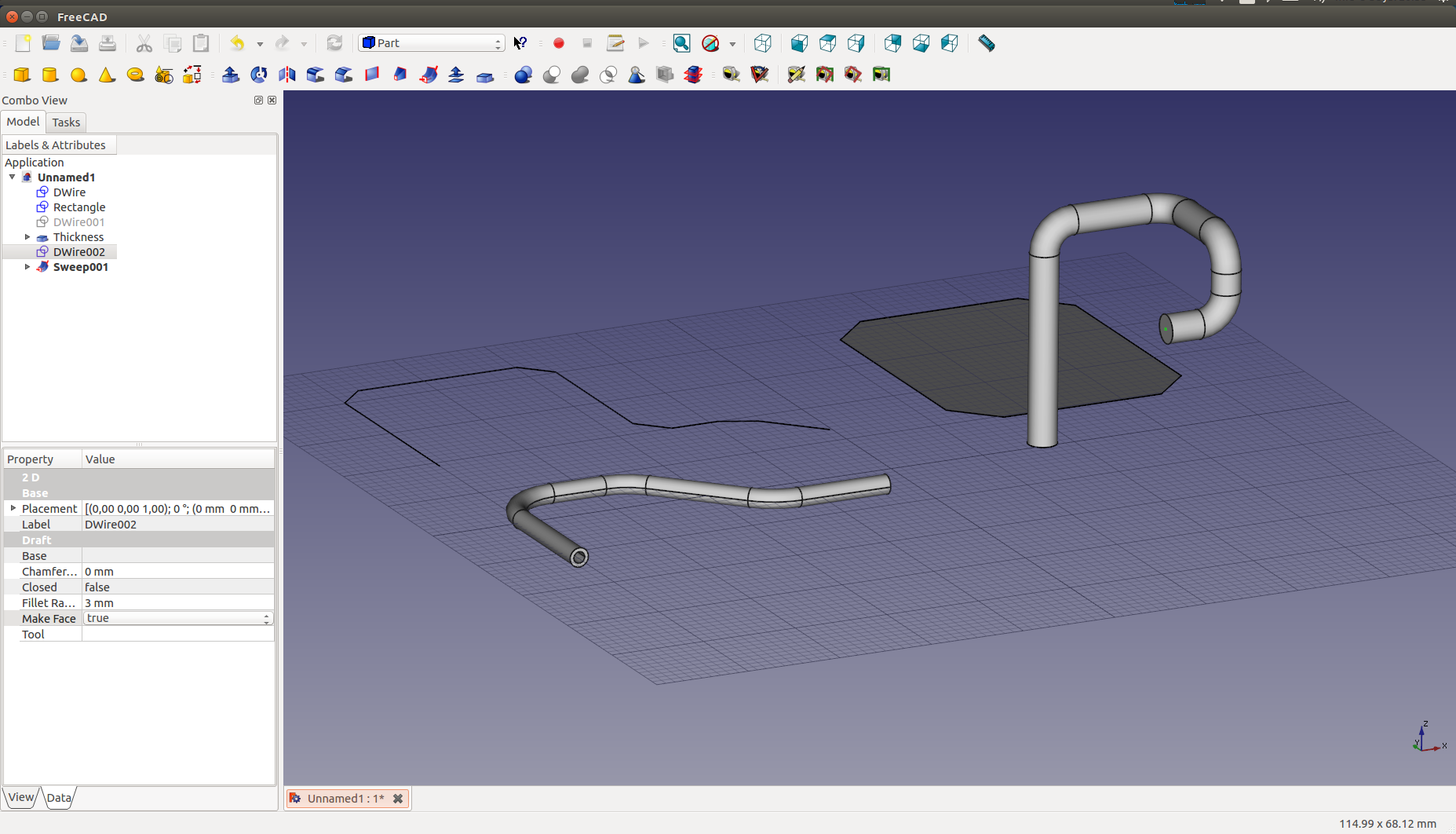Create a torus primitive
The height and width of the screenshot is (834, 1456).
[135, 75]
